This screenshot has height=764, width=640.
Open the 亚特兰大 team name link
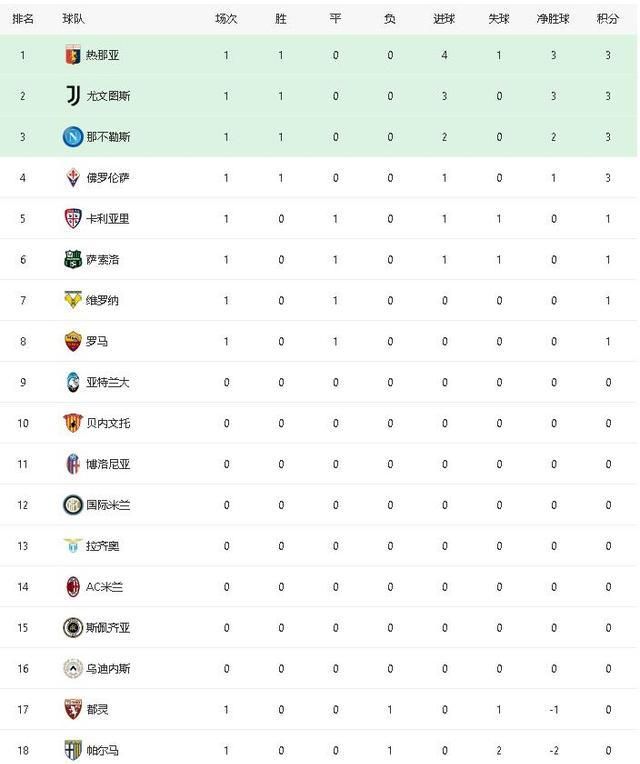click(108, 382)
